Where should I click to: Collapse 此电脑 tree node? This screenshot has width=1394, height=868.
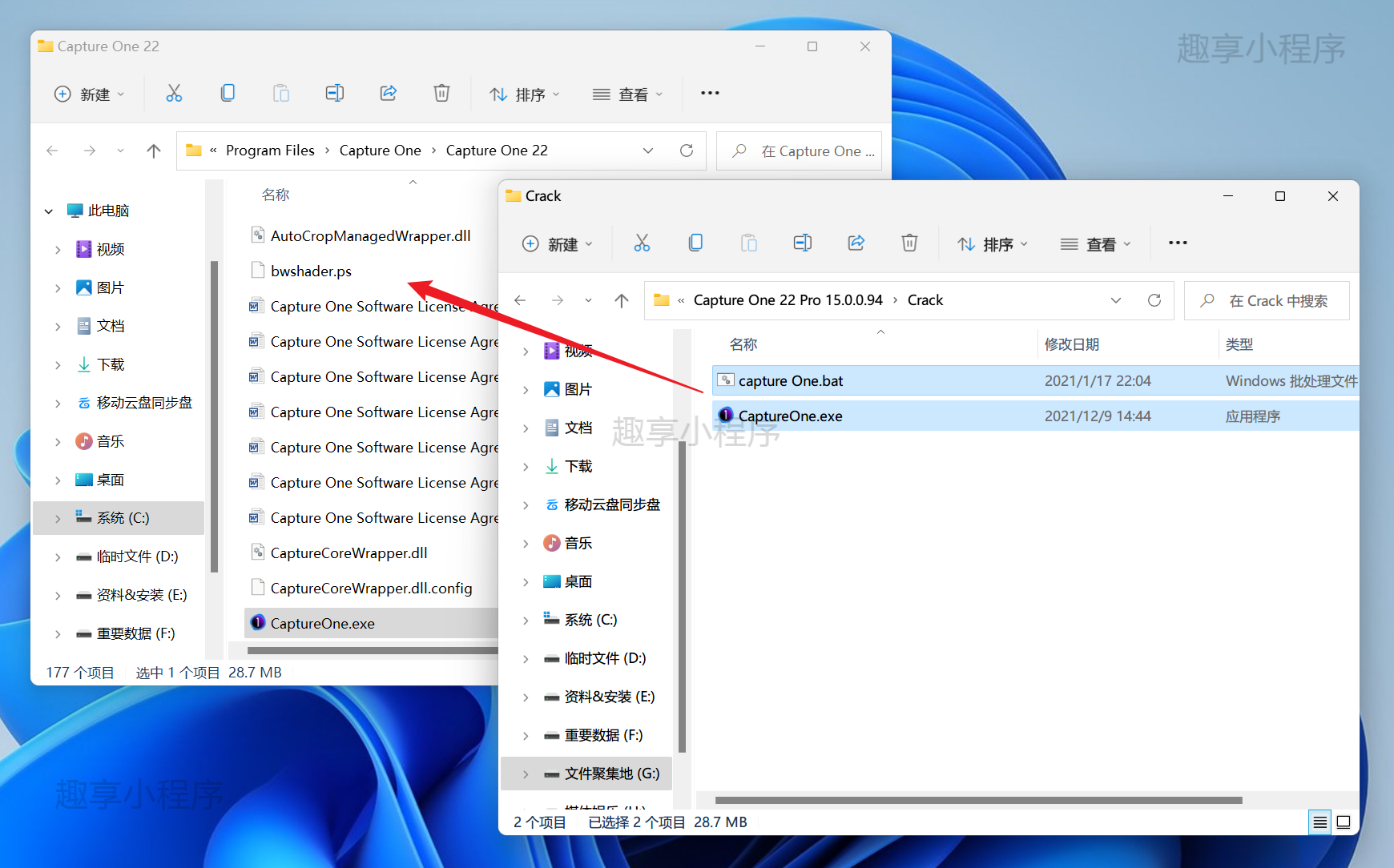click(x=49, y=211)
